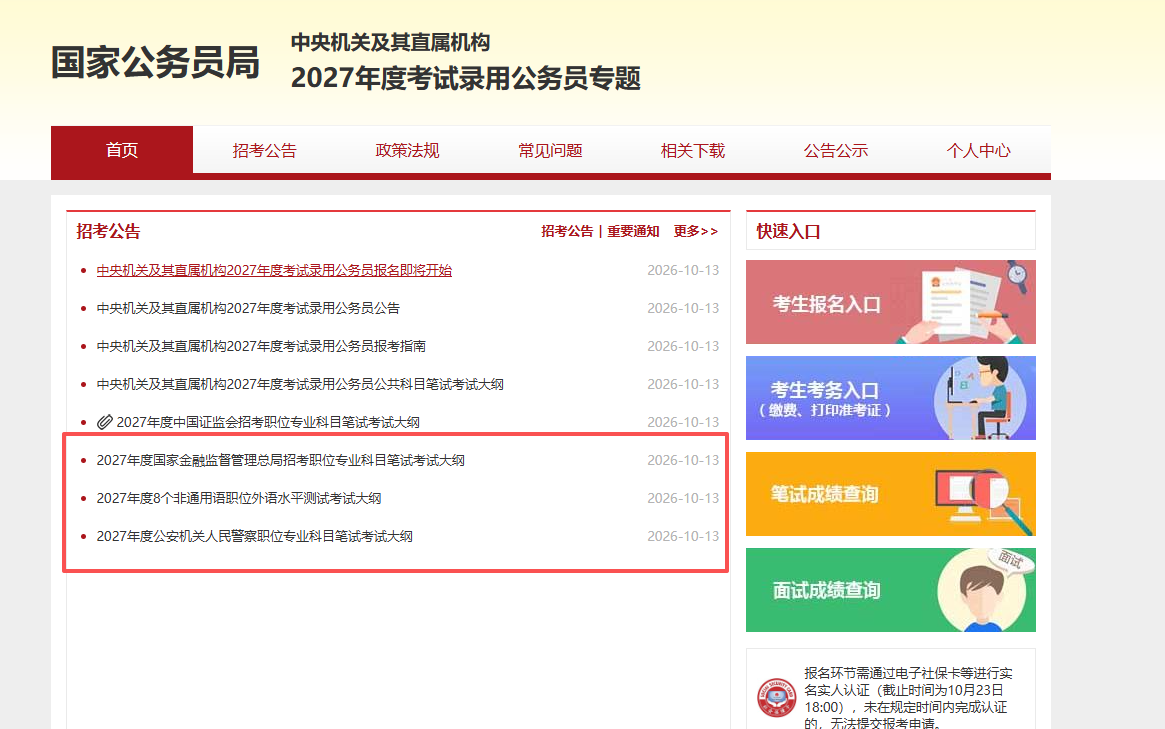
Task: Click the 2027年度考试录用公务员专题 heading
Action: pos(466,78)
